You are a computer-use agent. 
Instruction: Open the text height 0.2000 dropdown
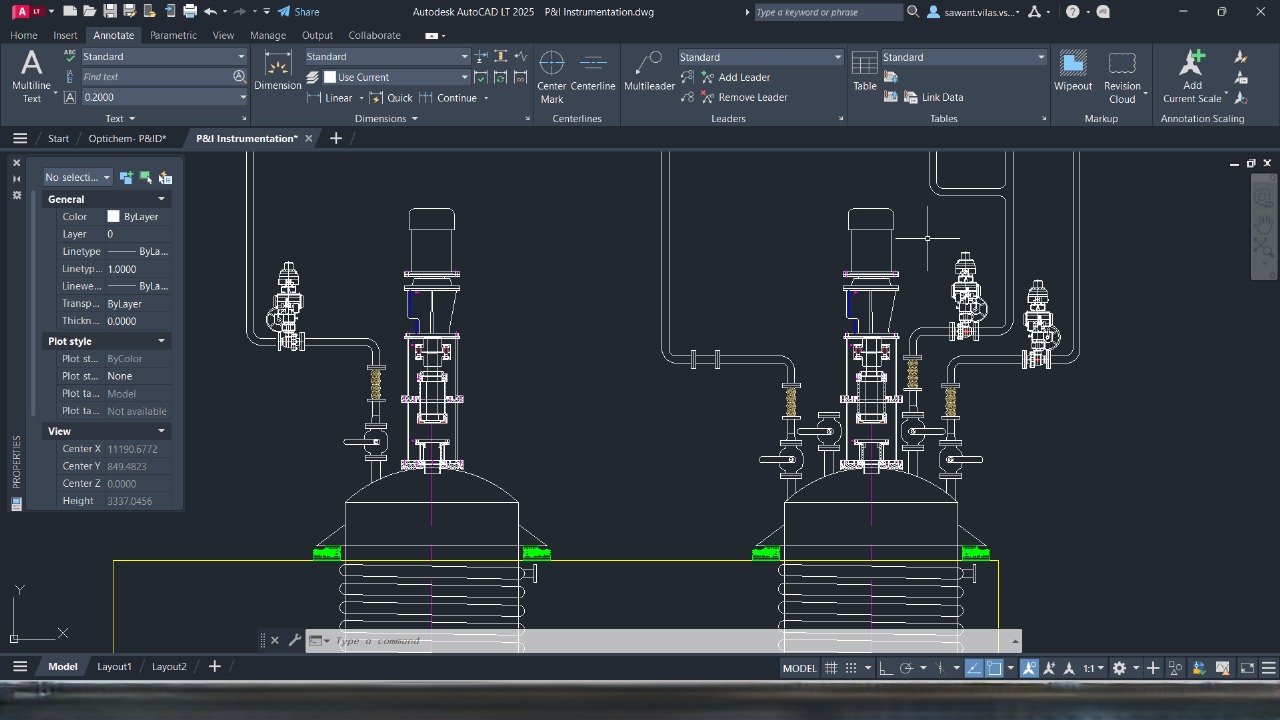coord(243,97)
